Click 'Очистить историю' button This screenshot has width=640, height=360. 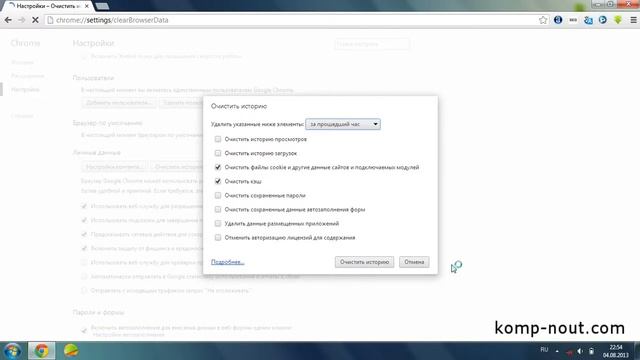(364, 262)
